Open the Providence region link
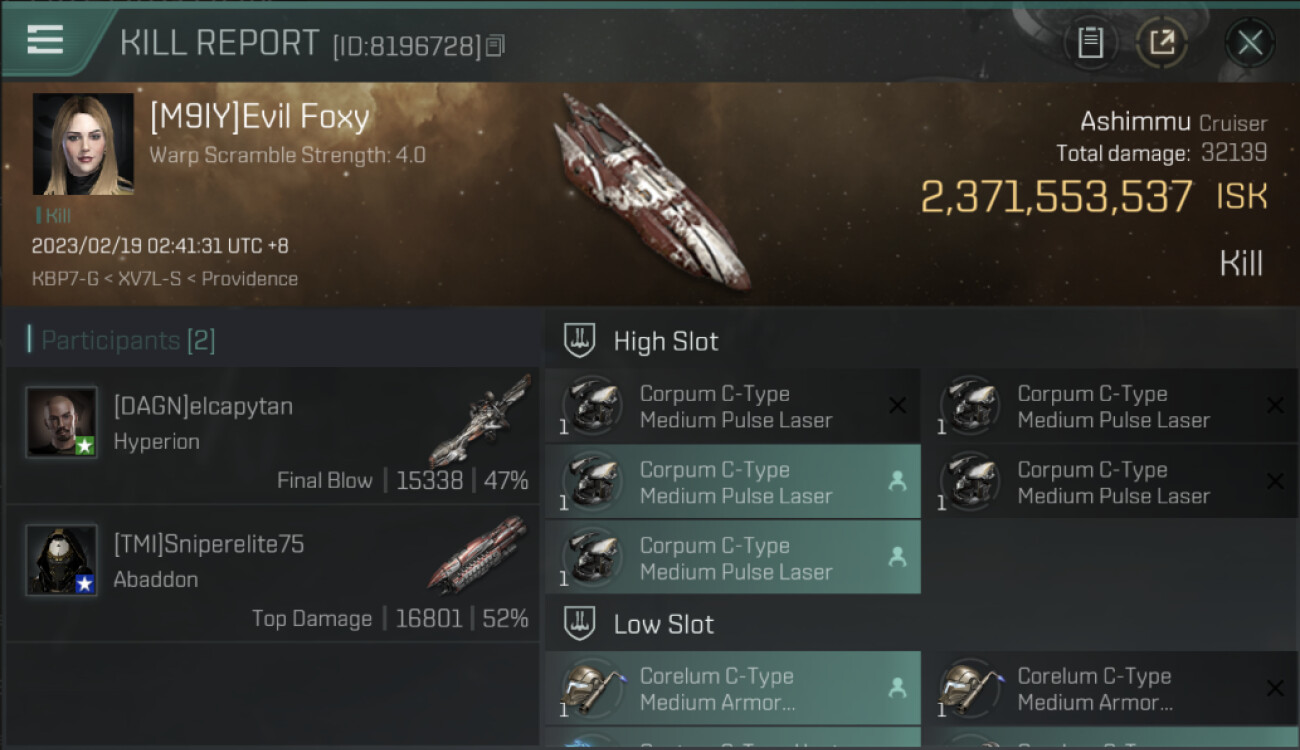The image size is (1300, 750). (x=250, y=279)
